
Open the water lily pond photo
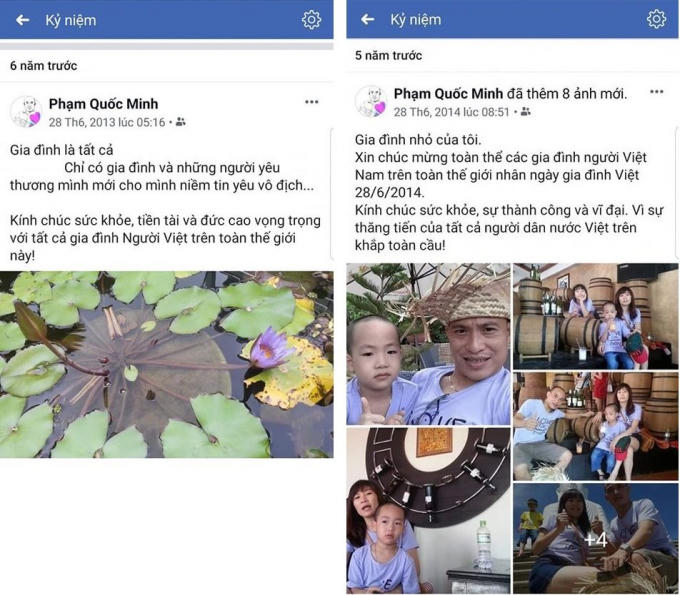[x=167, y=365]
